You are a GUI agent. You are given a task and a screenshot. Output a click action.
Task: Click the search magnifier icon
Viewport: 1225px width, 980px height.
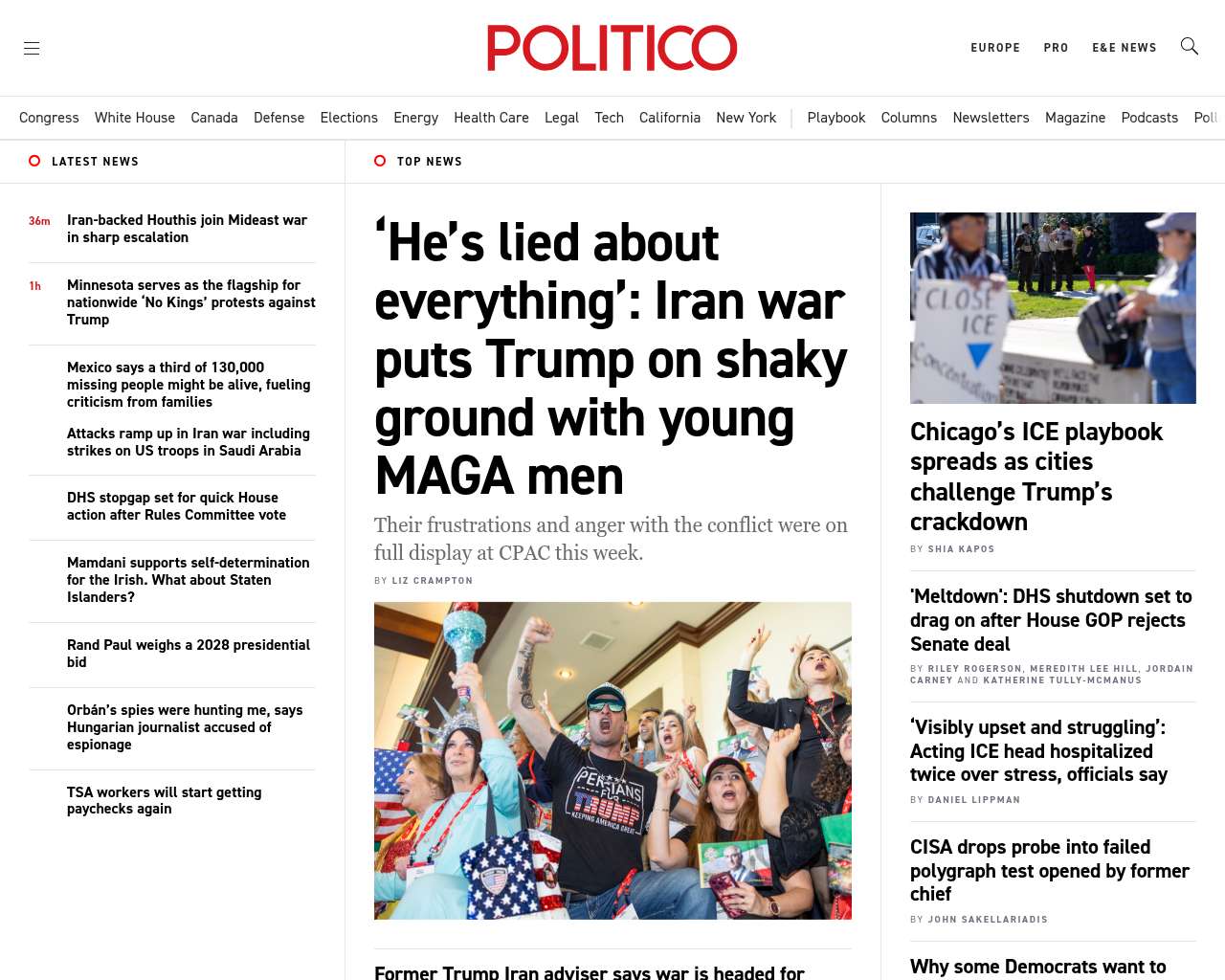click(x=1190, y=46)
